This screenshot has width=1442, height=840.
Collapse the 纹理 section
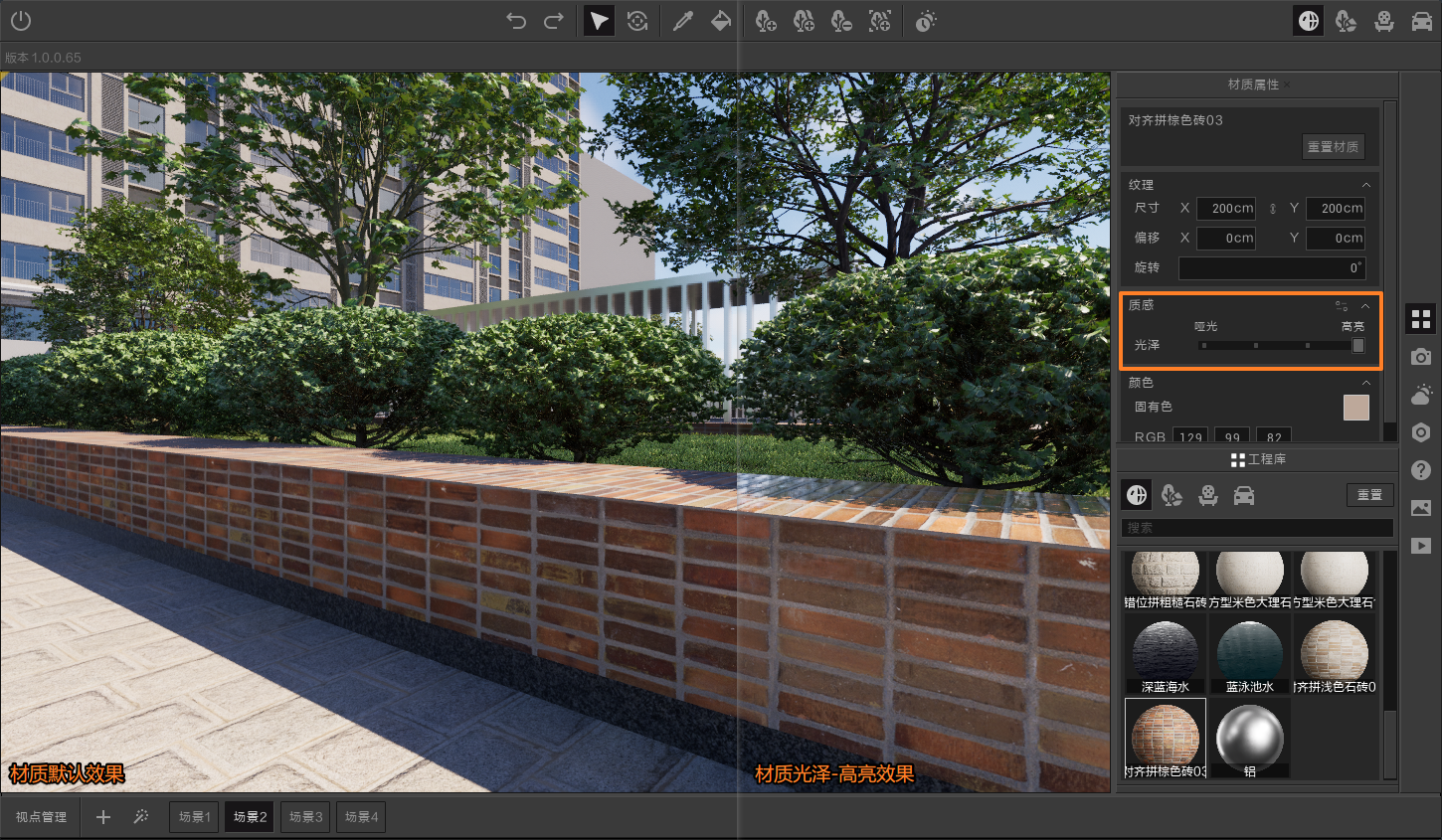pyautogui.click(x=1366, y=185)
